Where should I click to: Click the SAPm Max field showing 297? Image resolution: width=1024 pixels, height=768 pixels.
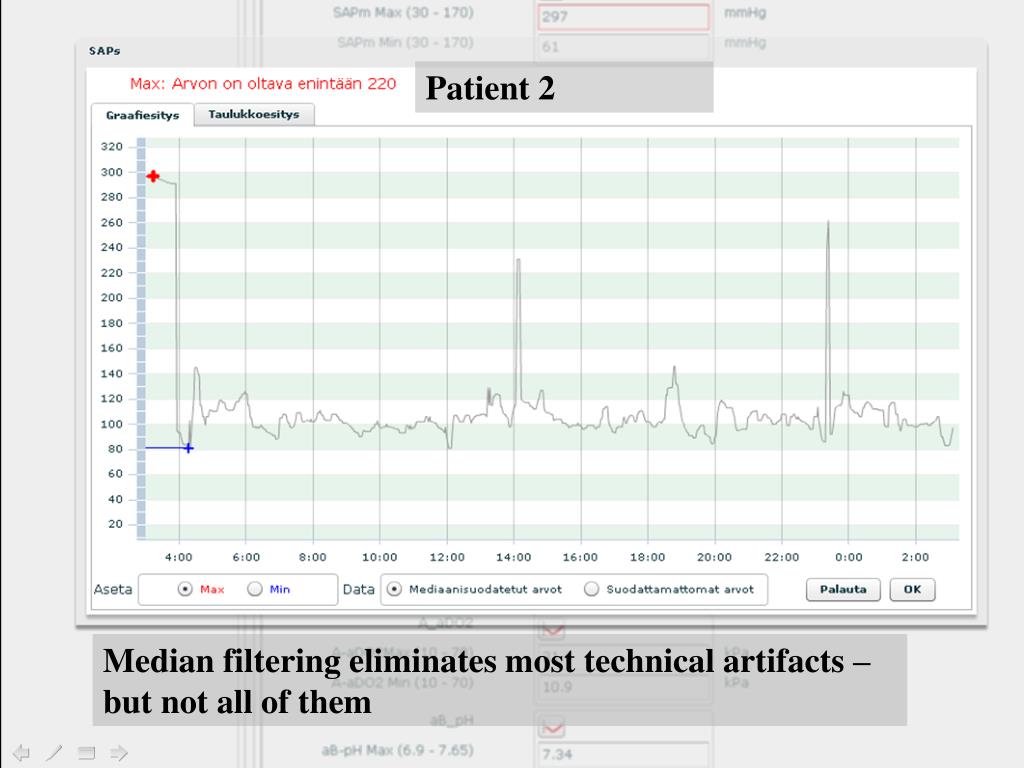623,16
